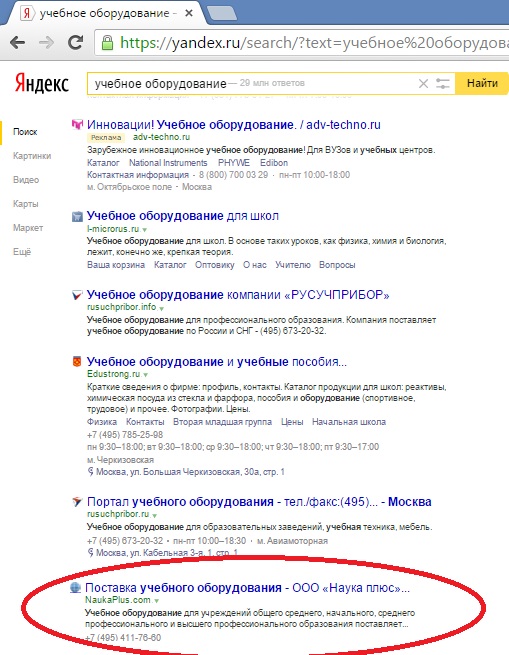Expand dropdown arrow next to l-microrus.ru
This screenshot has height=655, width=509.
click(145, 230)
